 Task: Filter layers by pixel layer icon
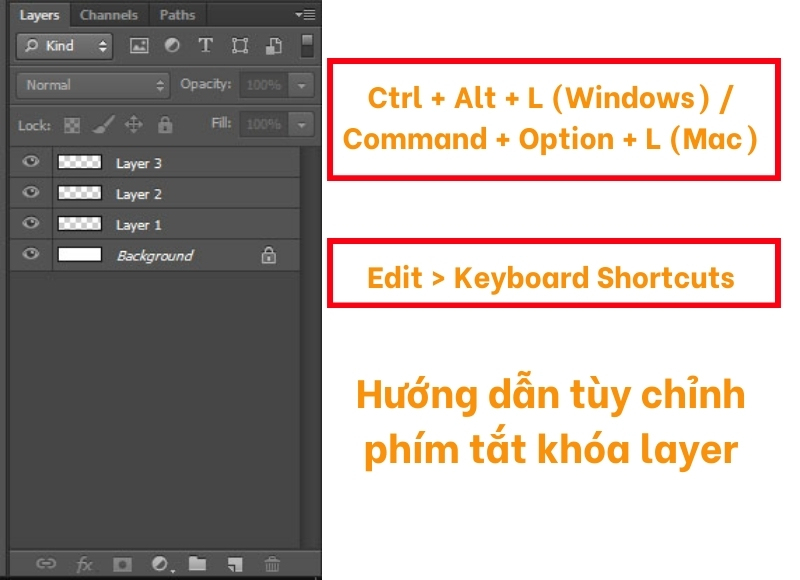tap(139, 46)
